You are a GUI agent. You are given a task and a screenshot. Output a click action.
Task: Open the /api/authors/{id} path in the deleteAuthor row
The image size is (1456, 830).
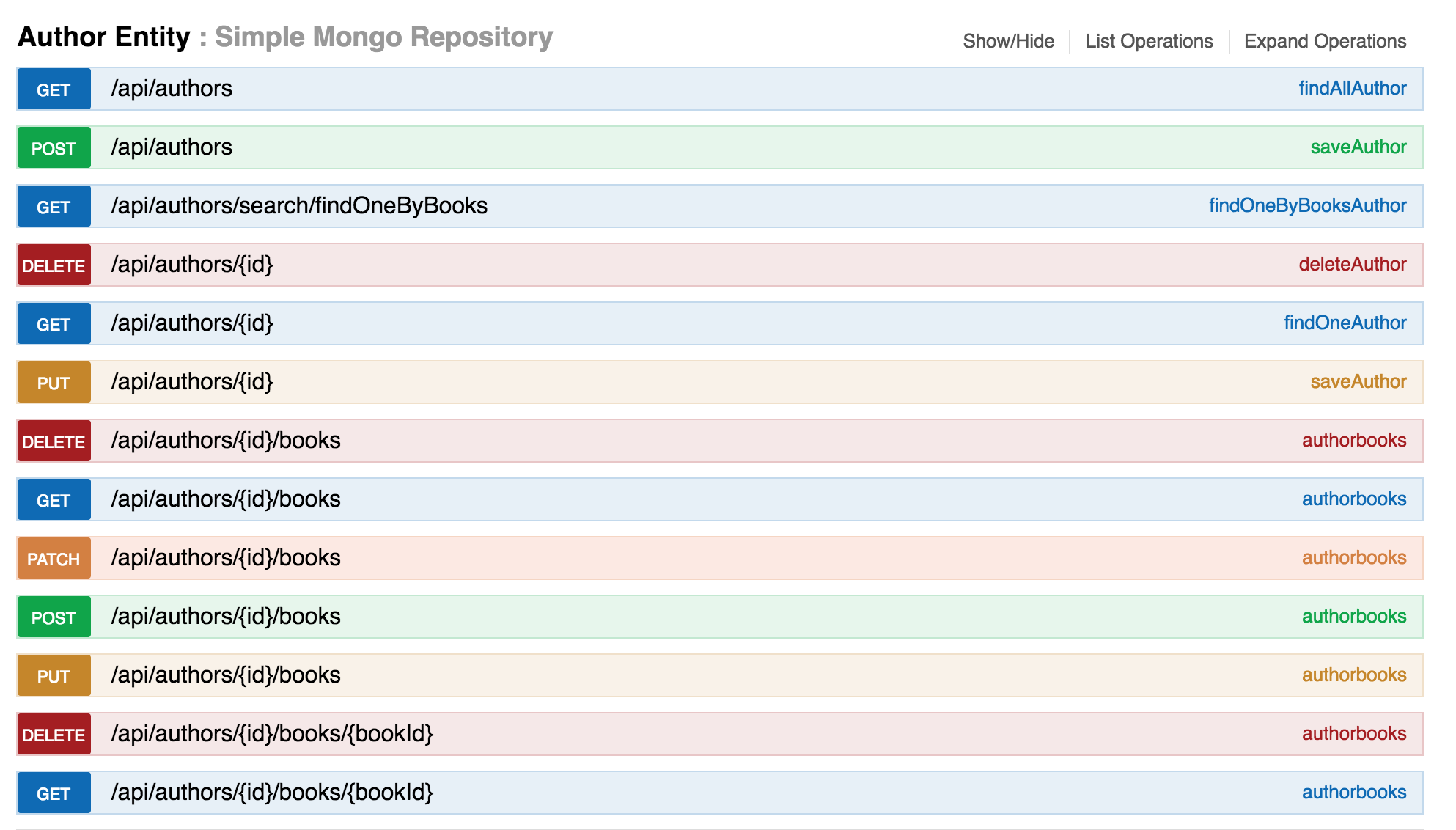(x=192, y=265)
